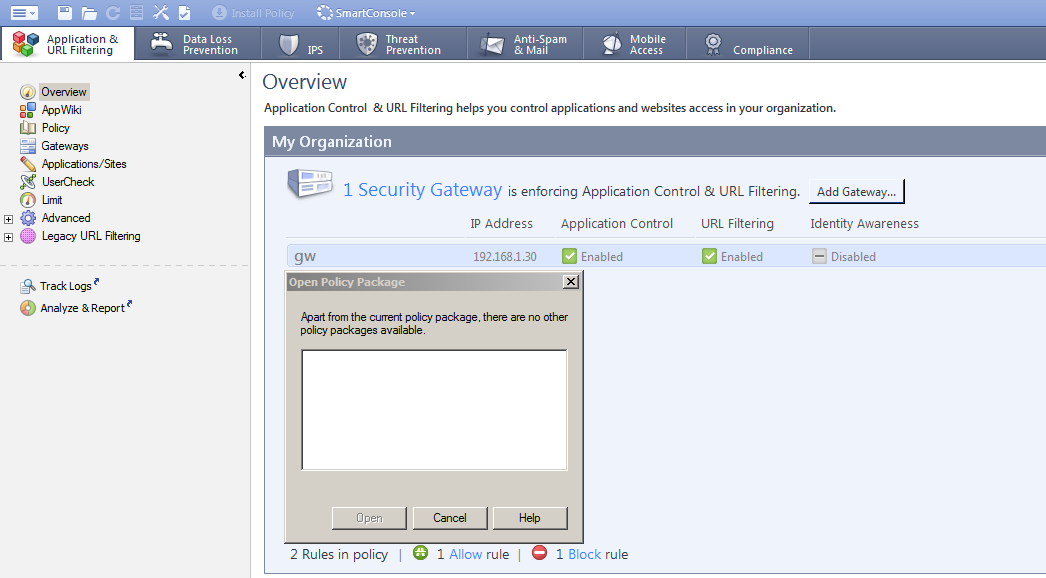1046x578 pixels.
Task: Click the Save floppy disk icon
Action: click(x=65, y=13)
